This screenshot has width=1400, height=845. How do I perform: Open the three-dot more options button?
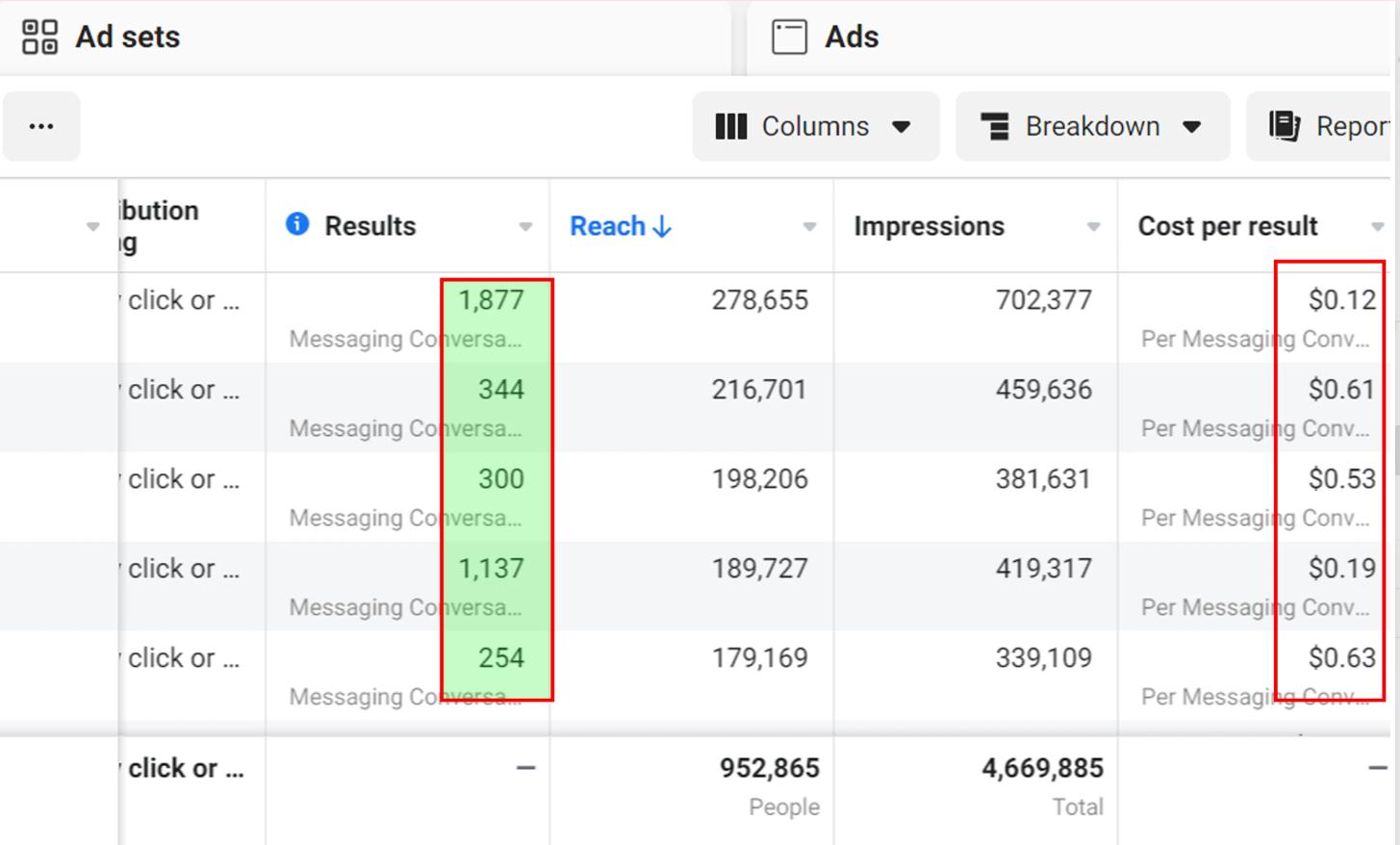(x=41, y=127)
